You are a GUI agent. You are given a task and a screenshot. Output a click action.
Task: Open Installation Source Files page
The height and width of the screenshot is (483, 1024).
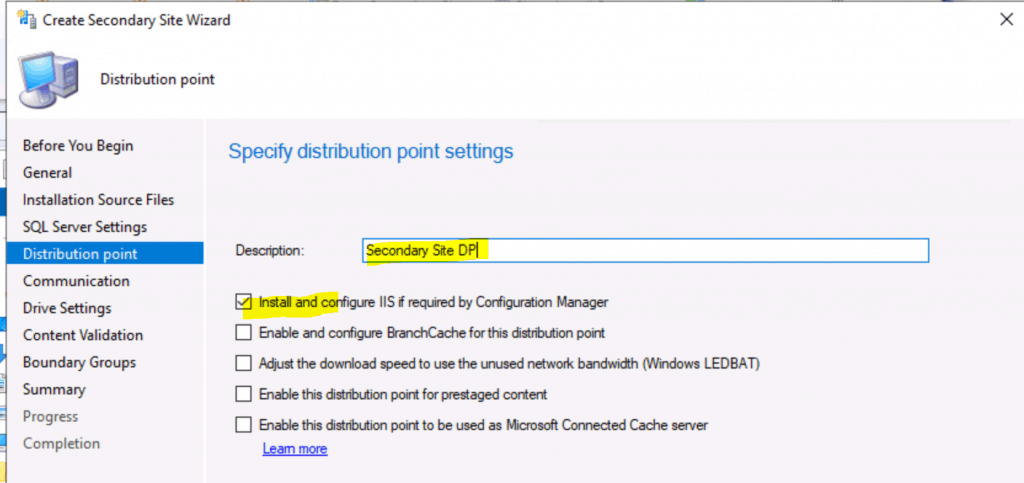tap(98, 200)
